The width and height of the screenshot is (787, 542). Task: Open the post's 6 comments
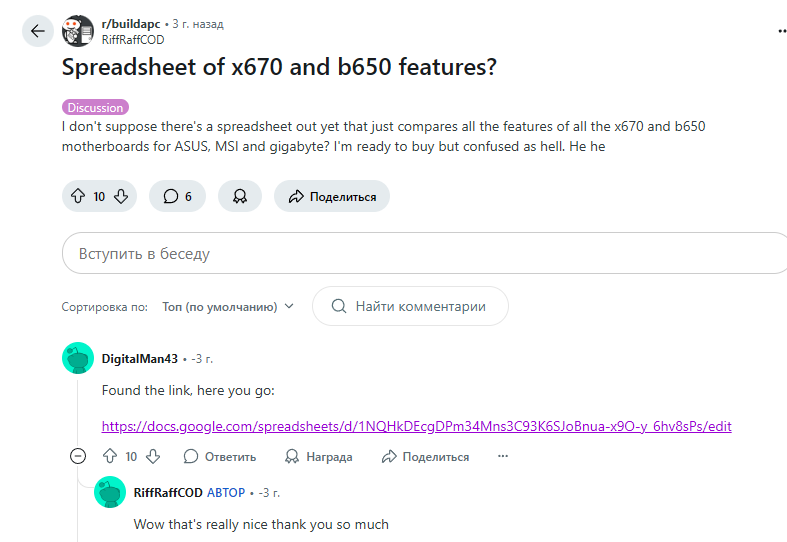pos(177,196)
